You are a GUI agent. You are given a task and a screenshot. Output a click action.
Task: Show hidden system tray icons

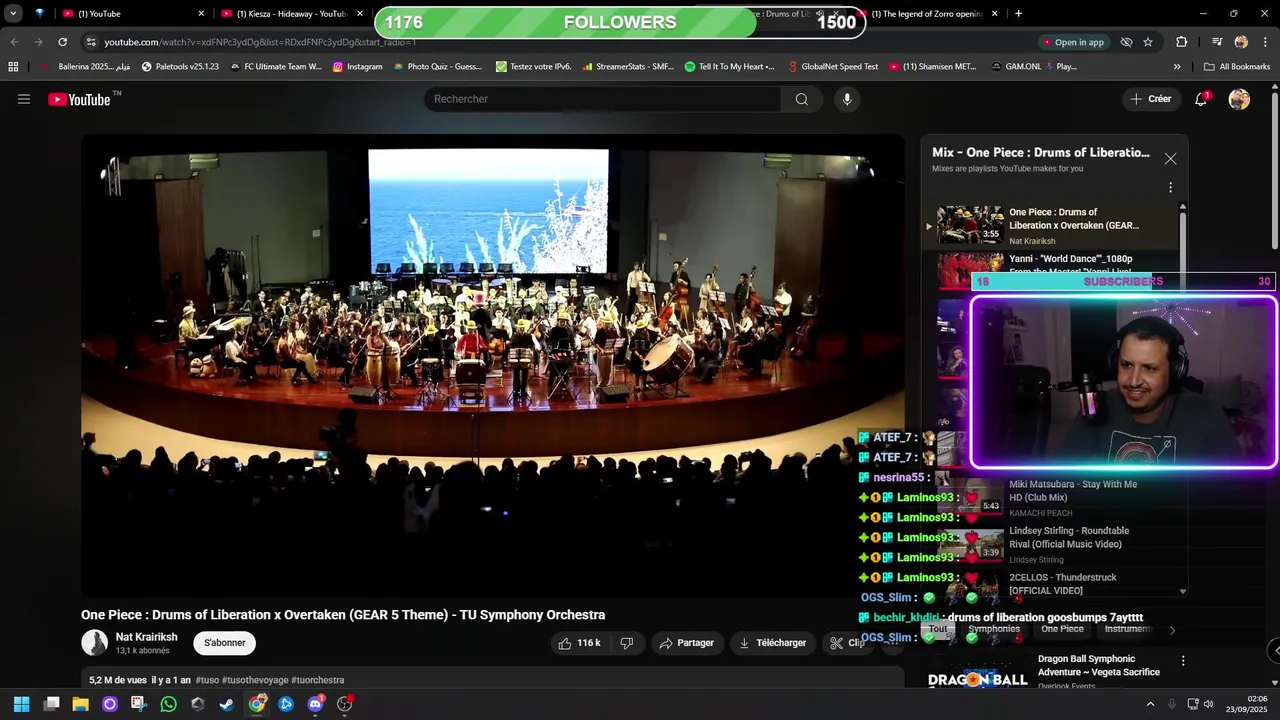coord(1150,704)
